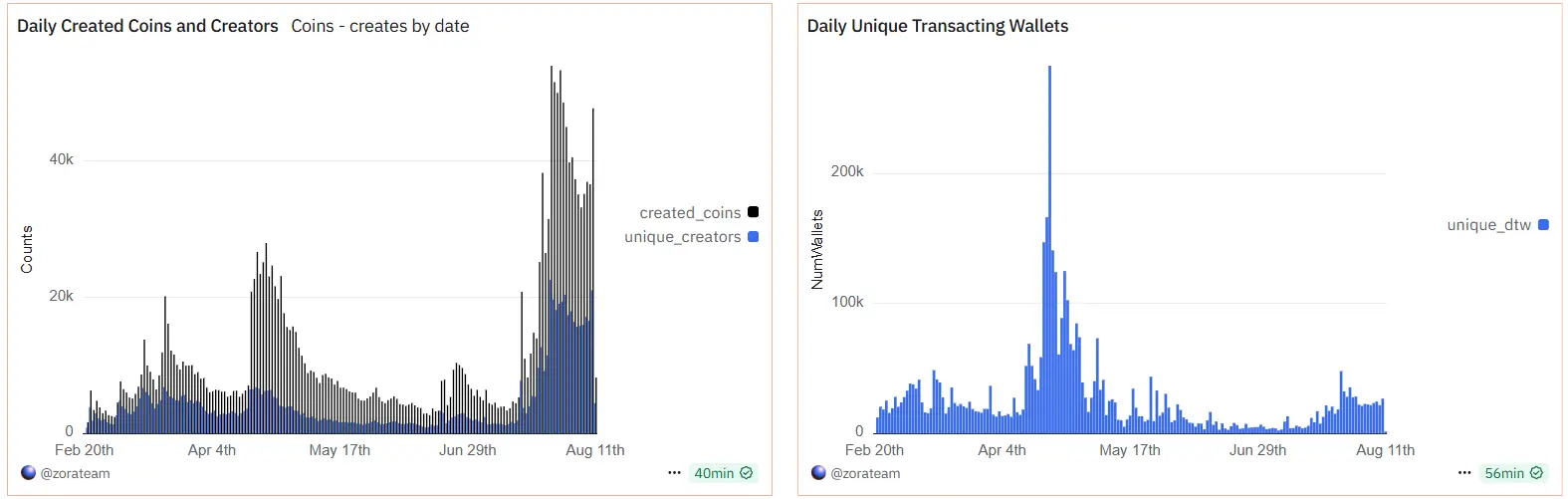Image resolution: width=1568 pixels, height=499 pixels.
Task: Visit the @zorateam link below the coins chart
Action: pyautogui.click(x=75, y=474)
